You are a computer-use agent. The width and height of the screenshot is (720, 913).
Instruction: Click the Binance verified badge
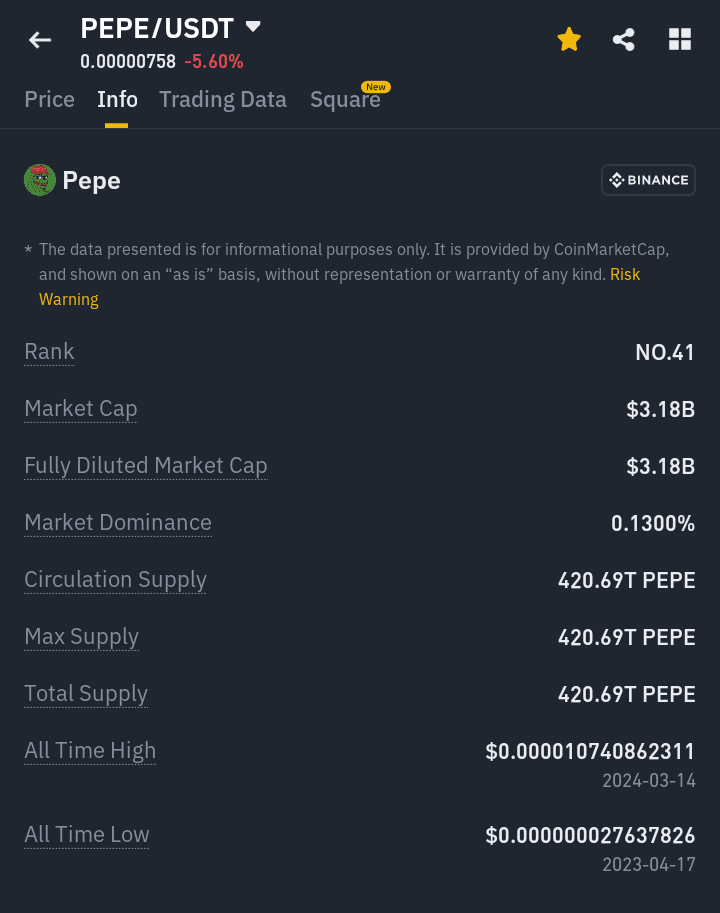click(x=648, y=180)
